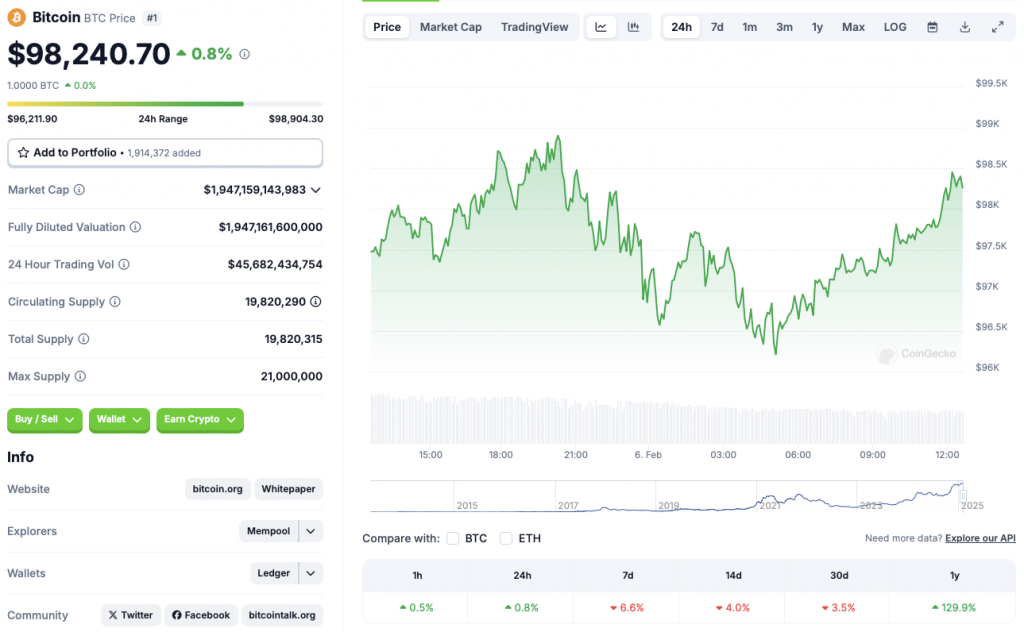Click the download chart data icon
Screen dimensions: 1024x632
tap(965, 27)
